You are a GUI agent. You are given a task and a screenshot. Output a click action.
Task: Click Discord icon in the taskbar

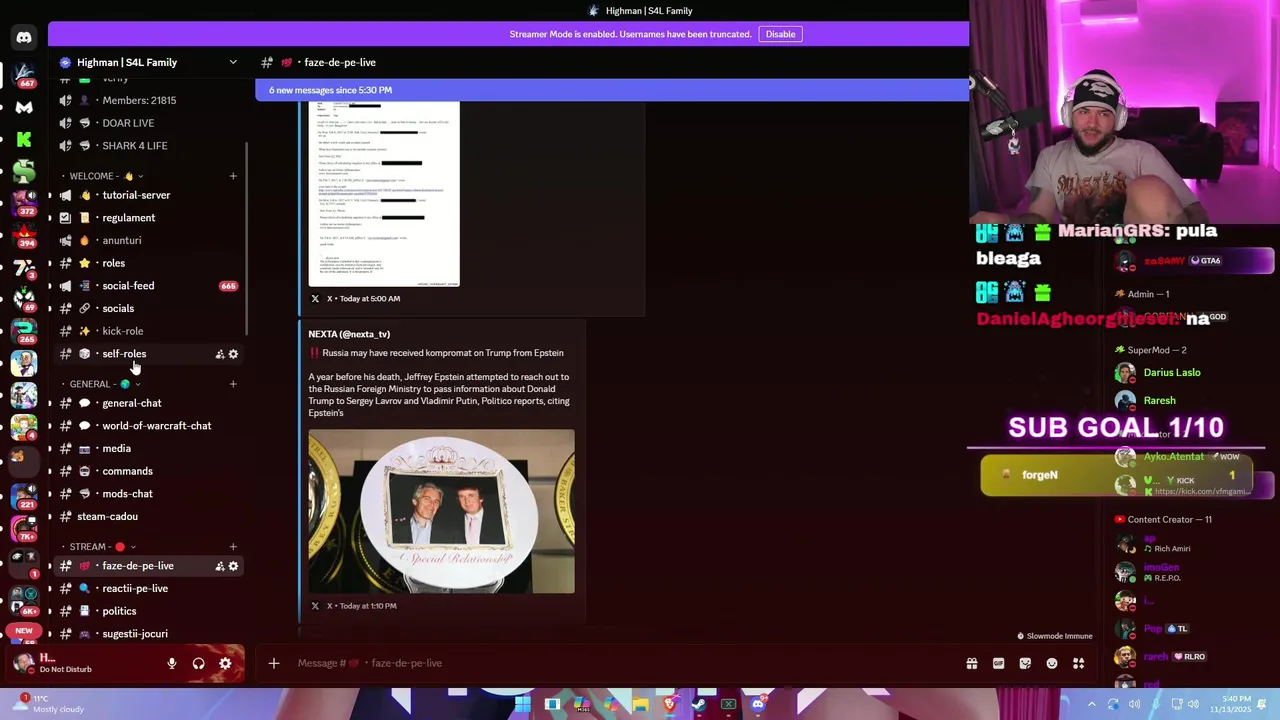pyautogui.click(x=758, y=704)
